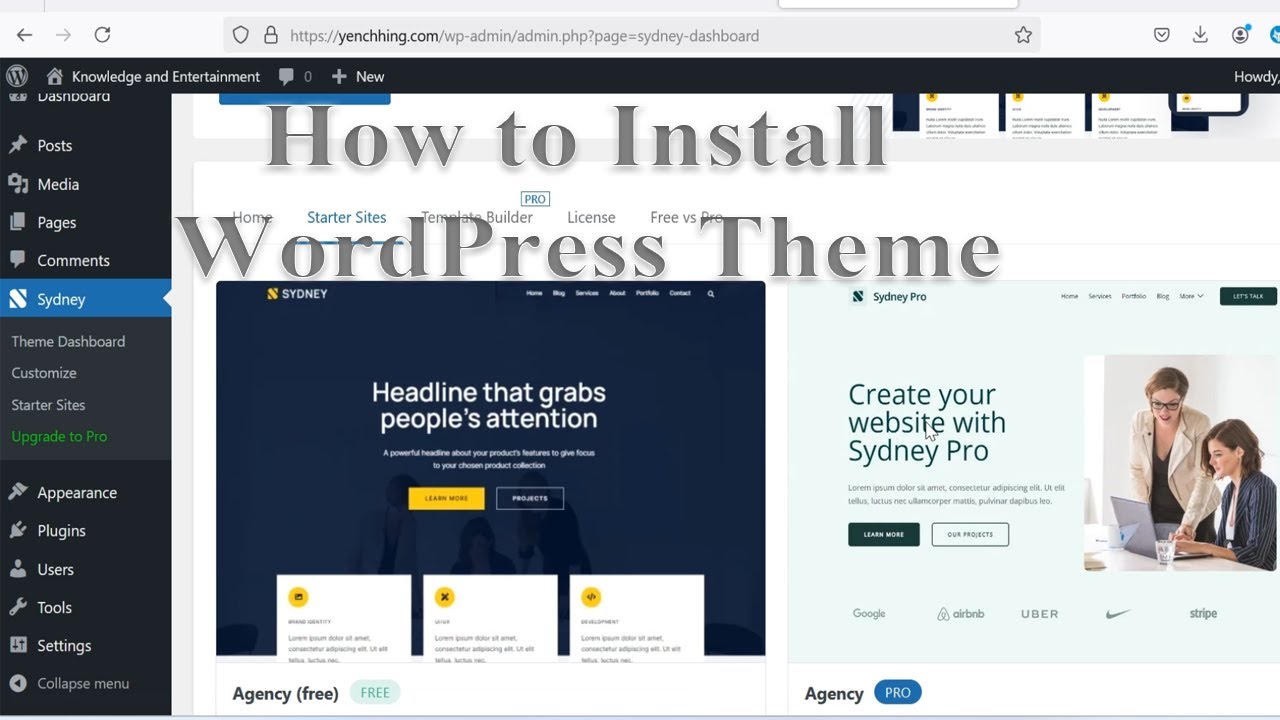Image resolution: width=1280 pixels, height=720 pixels.
Task: Click the browser address bar URL
Action: click(524, 35)
